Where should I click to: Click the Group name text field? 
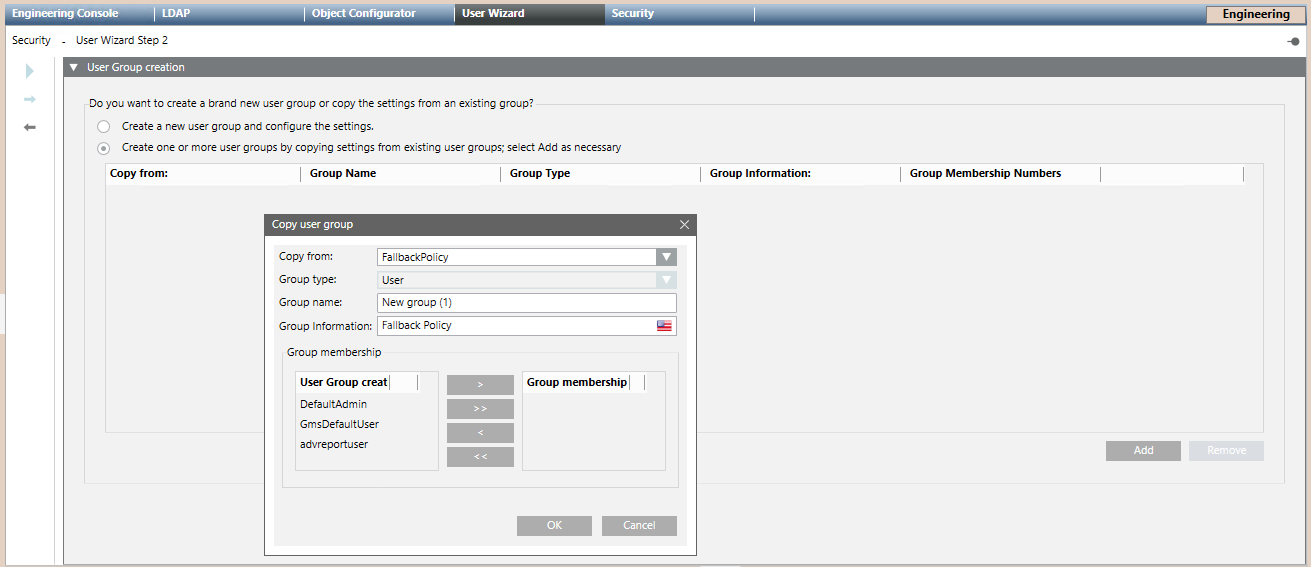pyautogui.click(x=527, y=303)
